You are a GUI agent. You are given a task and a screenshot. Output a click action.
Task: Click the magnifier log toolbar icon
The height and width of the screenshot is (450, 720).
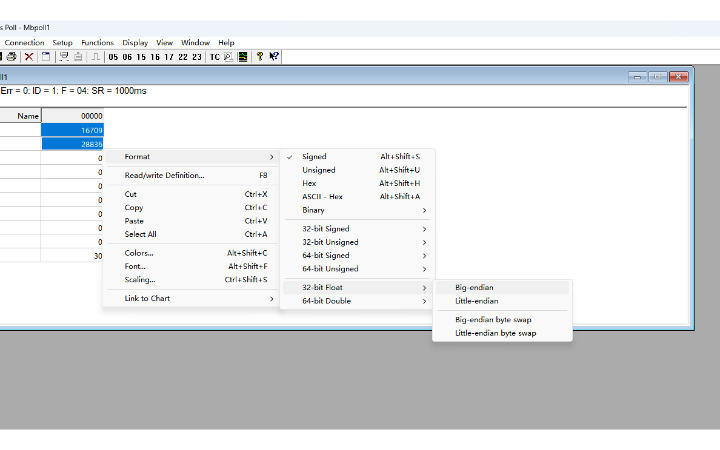pyautogui.click(x=228, y=56)
